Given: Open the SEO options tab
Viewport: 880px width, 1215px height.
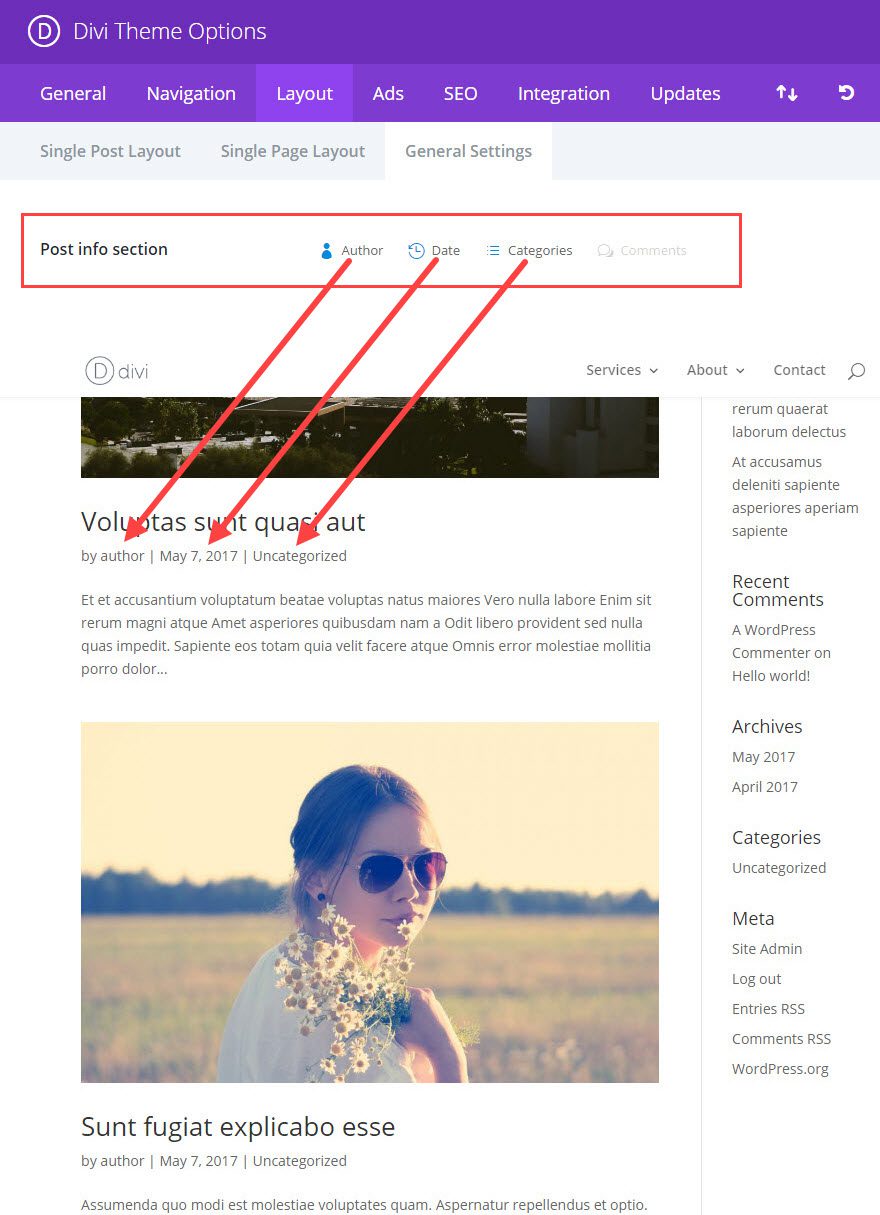Looking at the screenshot, I should point(461,93).
